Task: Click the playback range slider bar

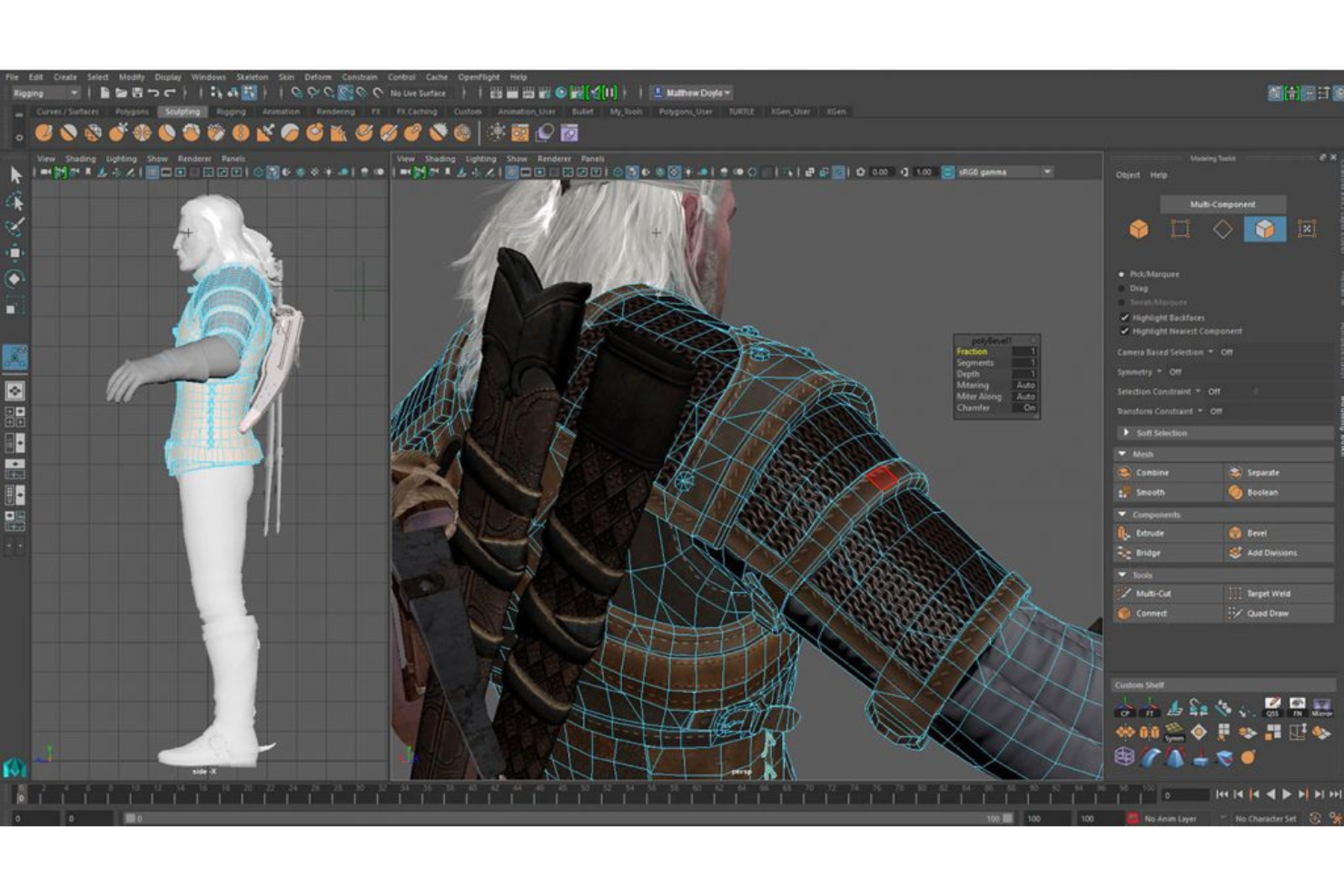Action: point(568,819)
